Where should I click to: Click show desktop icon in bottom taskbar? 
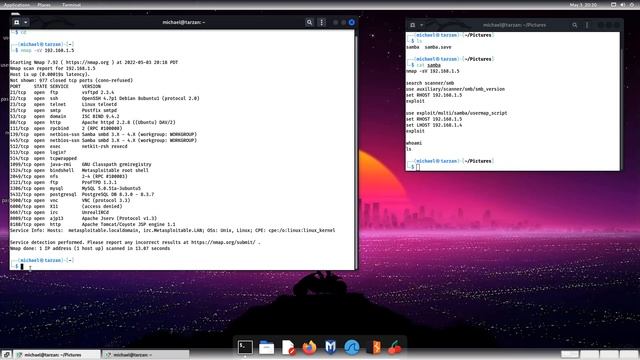[x=6, y=355]
